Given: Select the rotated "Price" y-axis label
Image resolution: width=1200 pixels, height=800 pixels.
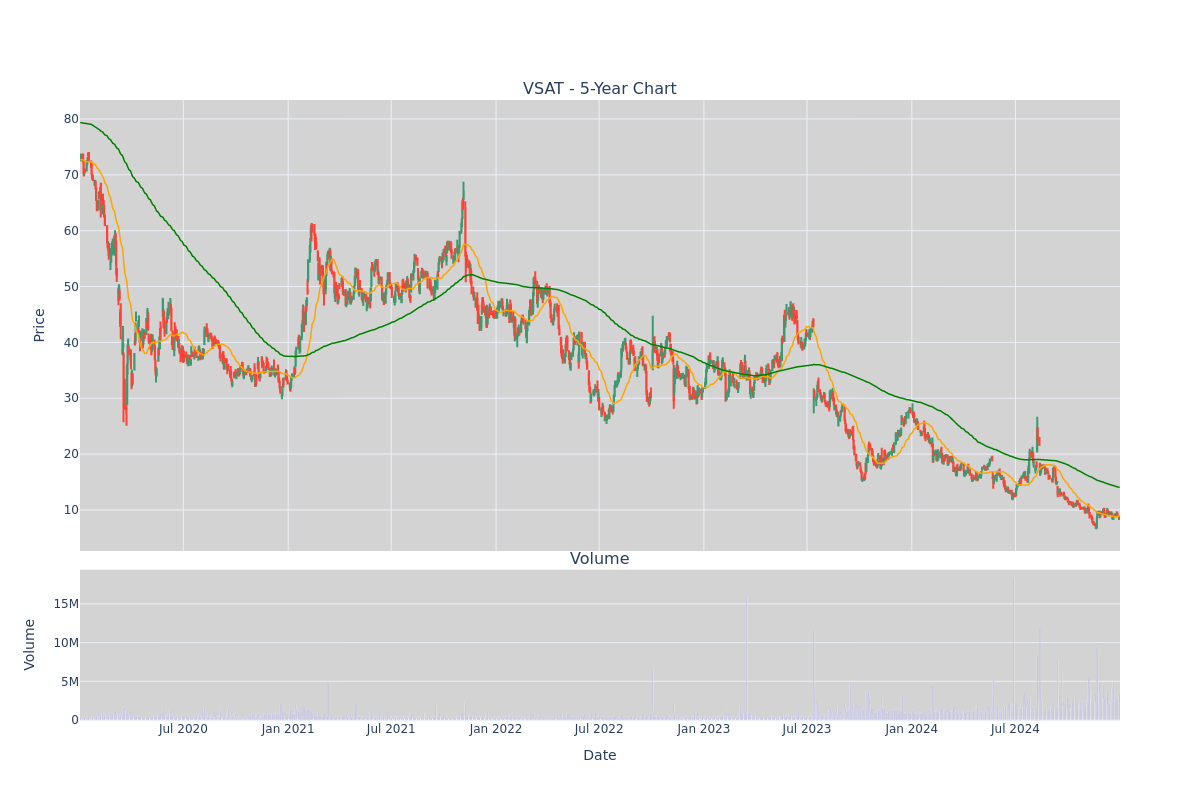Looking at the screenshot, I should [40, 325].
